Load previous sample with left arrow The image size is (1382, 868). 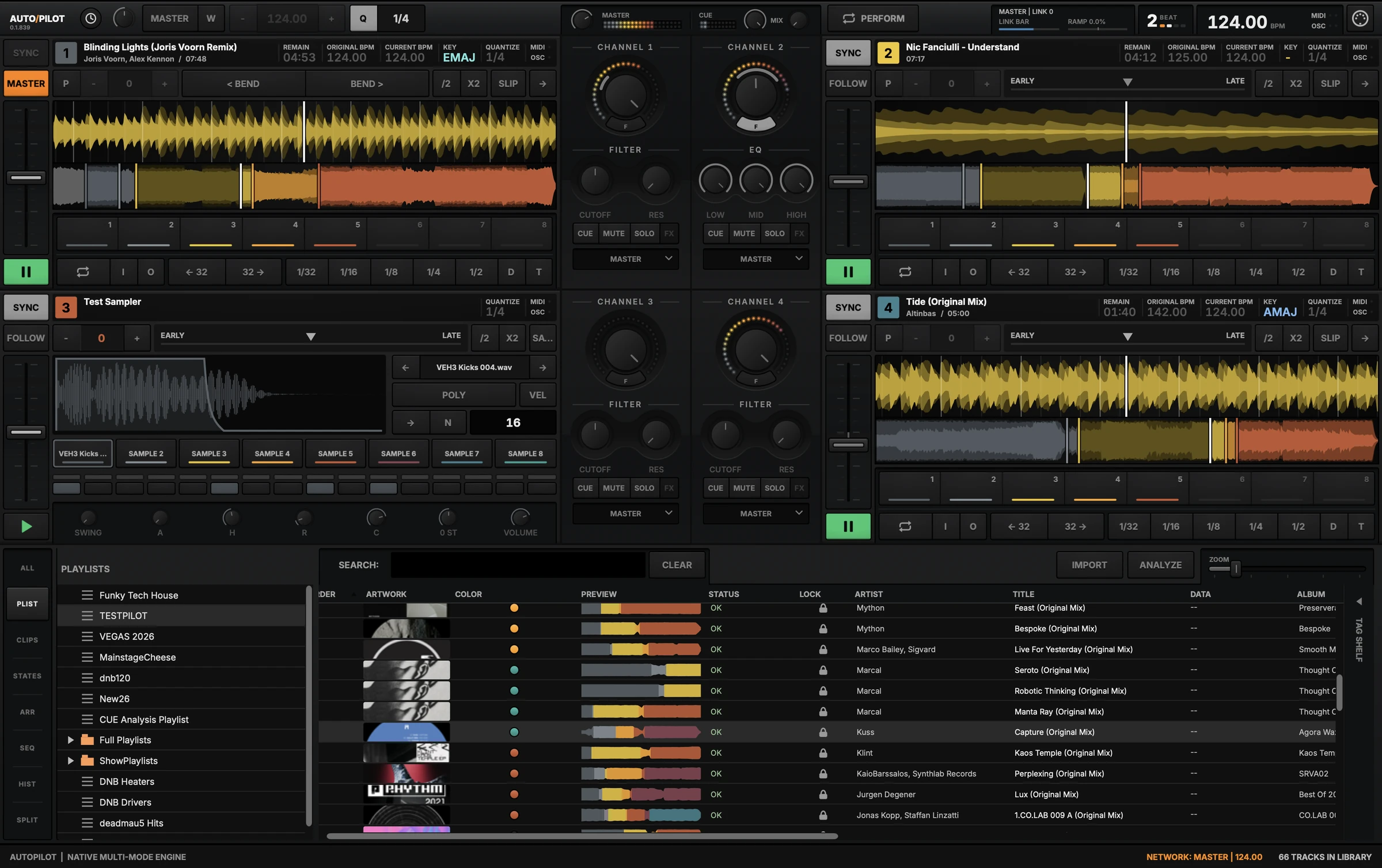[405, 367]
